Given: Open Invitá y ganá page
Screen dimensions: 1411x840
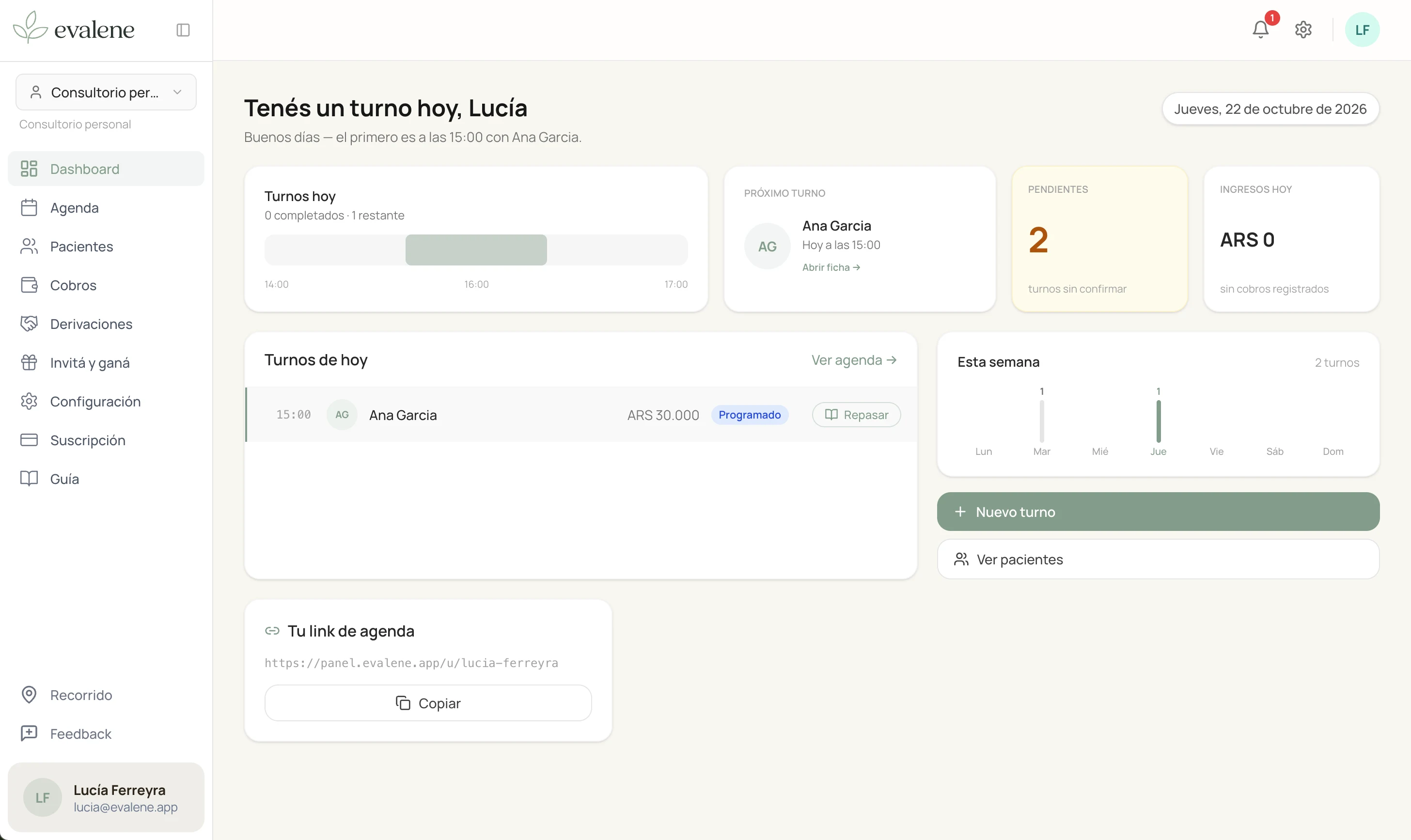Looking at the screenshot, I should click(106, 363).
